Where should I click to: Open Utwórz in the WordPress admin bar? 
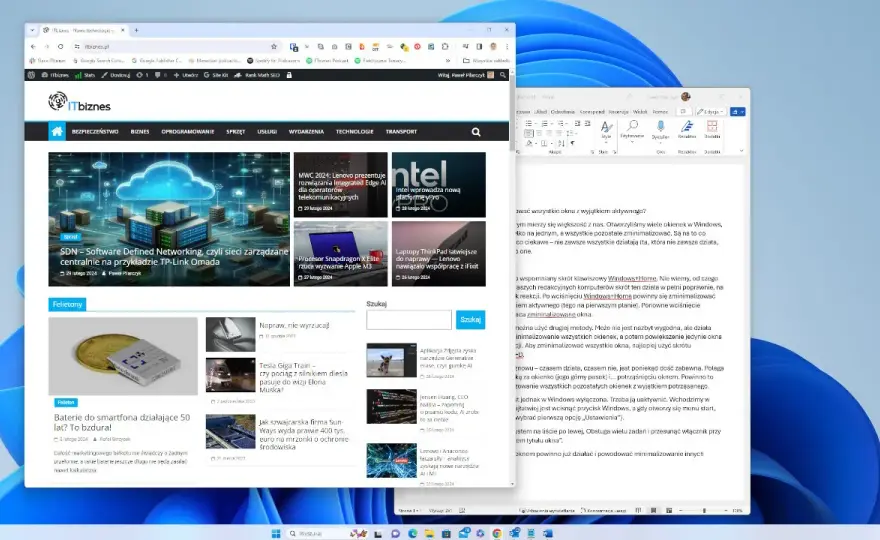click(186, 75)
